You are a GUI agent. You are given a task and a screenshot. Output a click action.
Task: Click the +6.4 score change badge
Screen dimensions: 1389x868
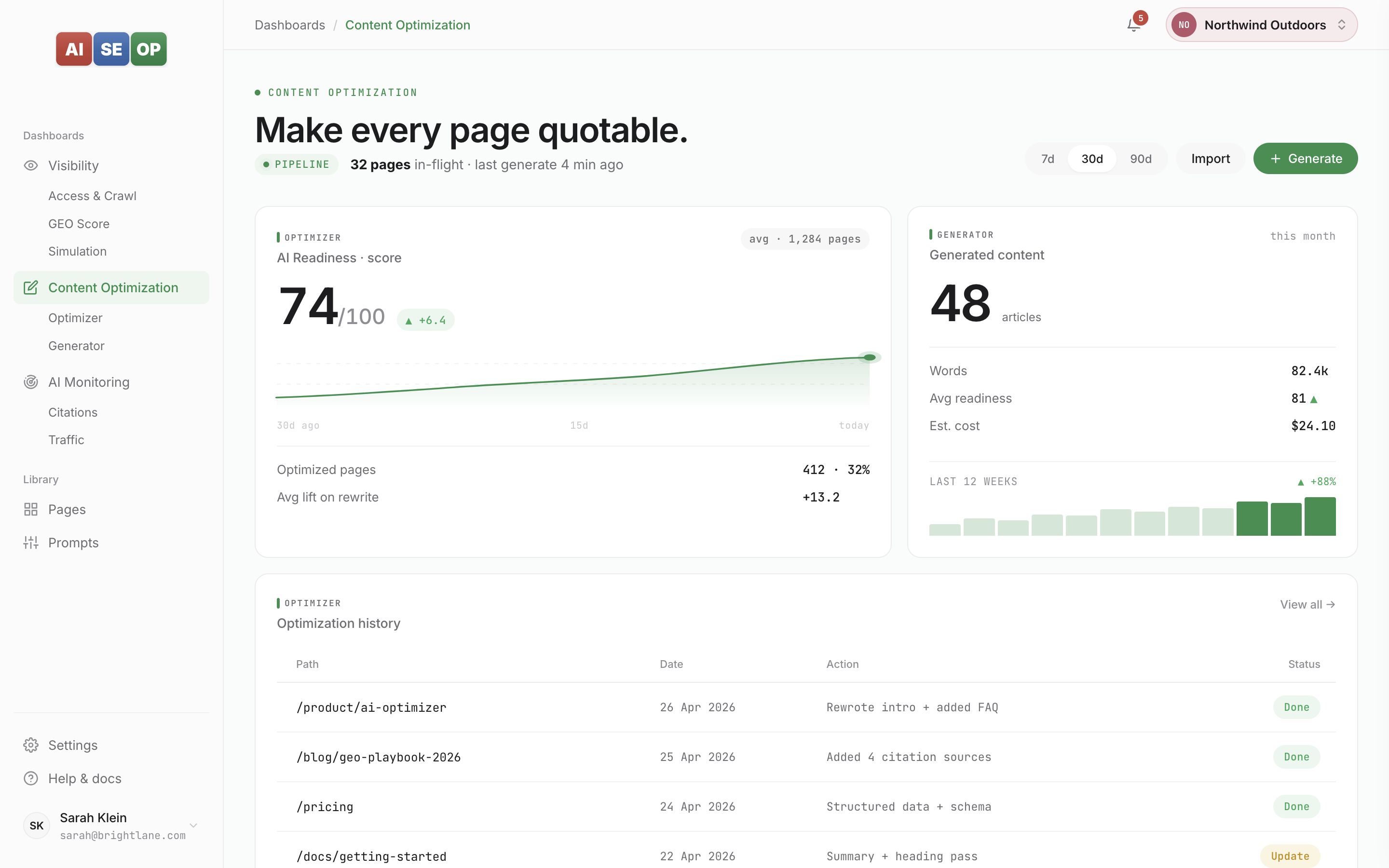click(x=426, y=320)
